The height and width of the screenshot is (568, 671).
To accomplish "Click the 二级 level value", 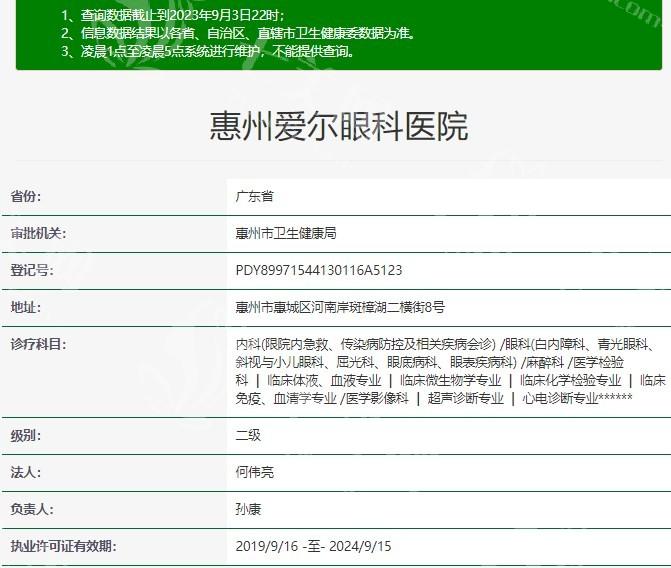I will click(x=248, y=435).
